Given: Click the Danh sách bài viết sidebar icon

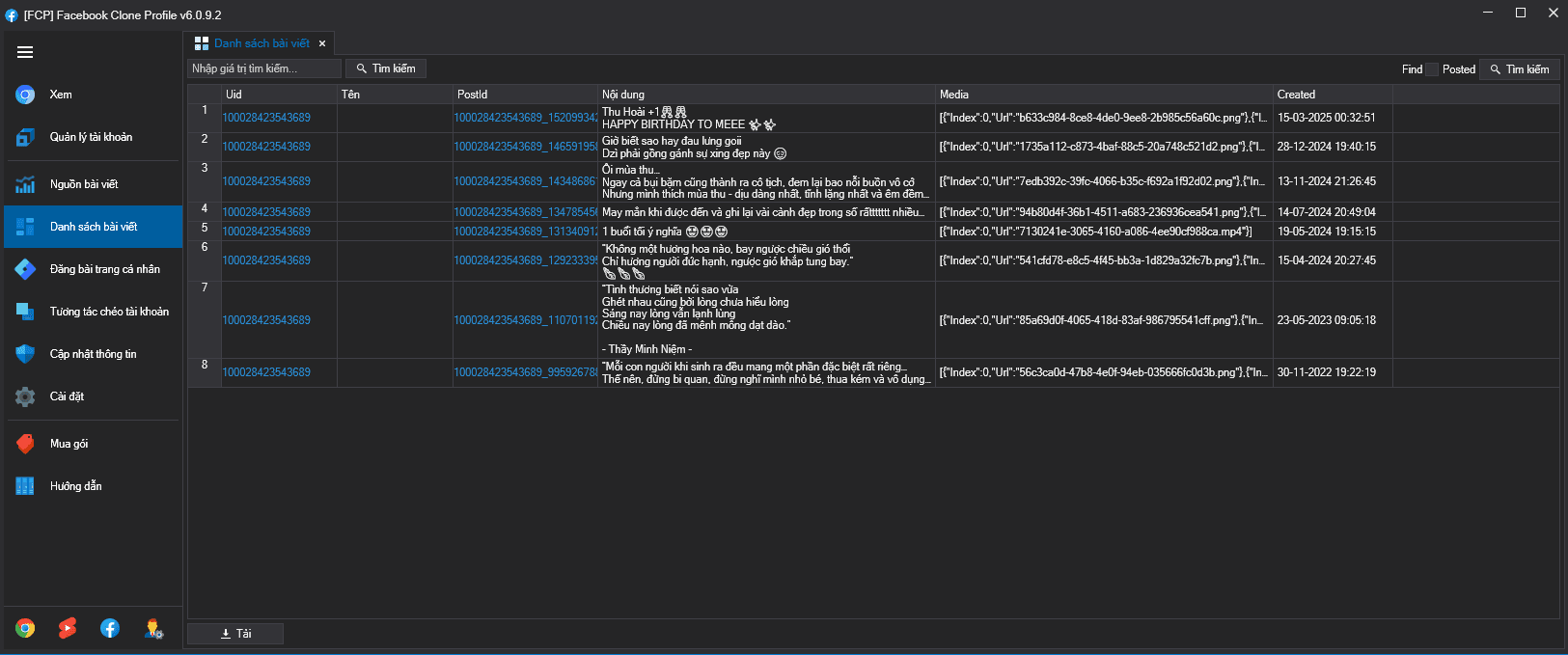Looking at the screenshot, I should [x=25, y=227].
